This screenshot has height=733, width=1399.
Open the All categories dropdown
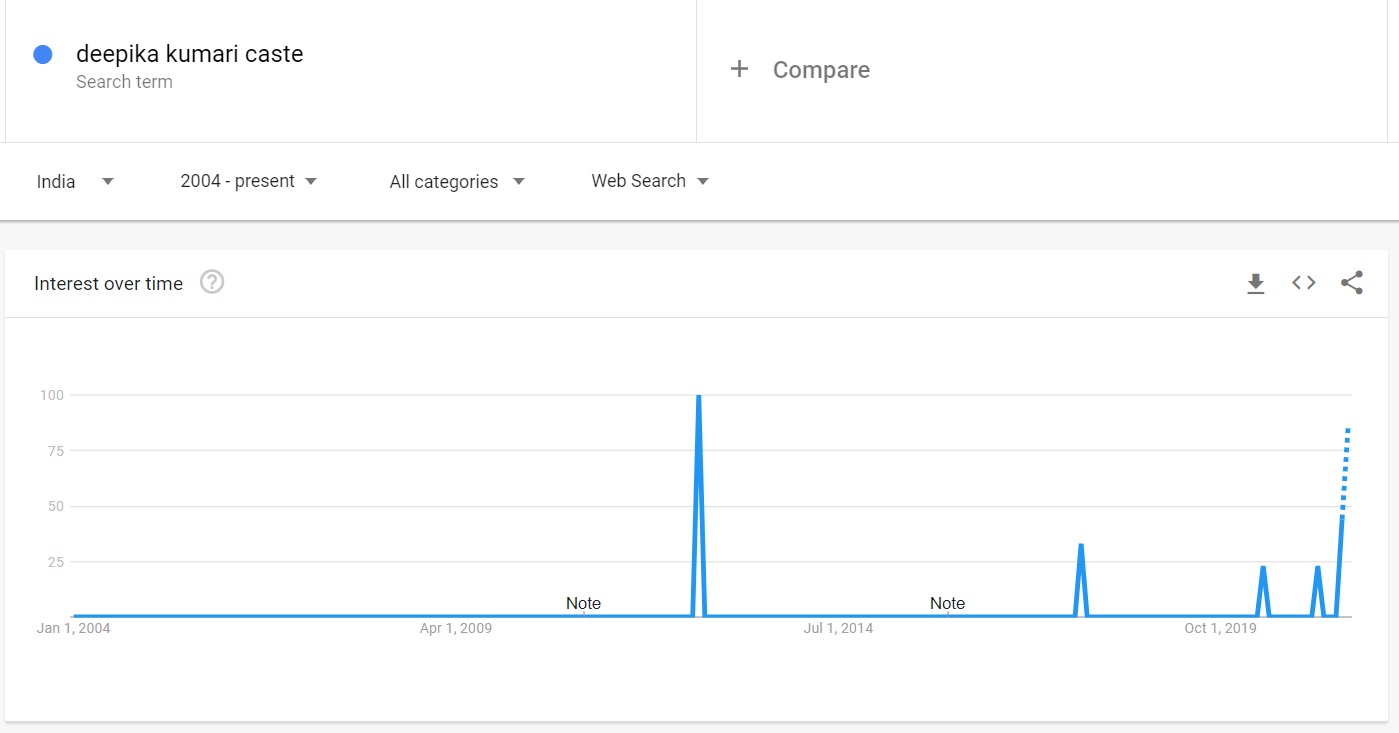pos(457,181)
